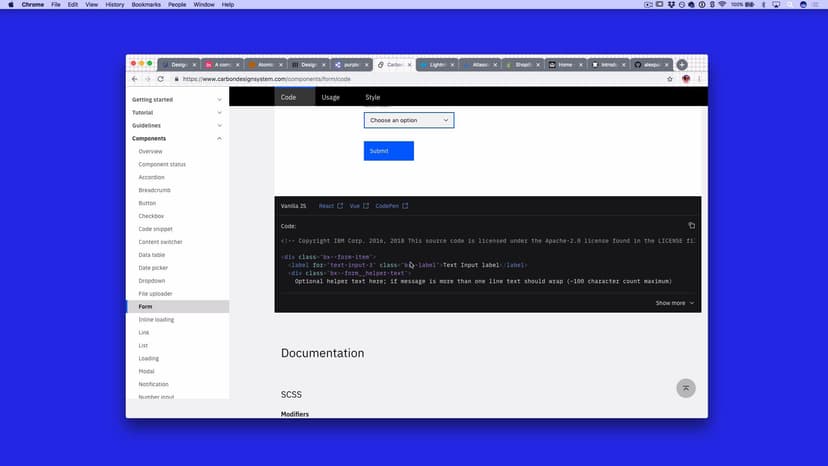The height and width of the screenshot is (466, 828).
Task: Switch to the Usage tab
Action: click(x=330, y=97)
